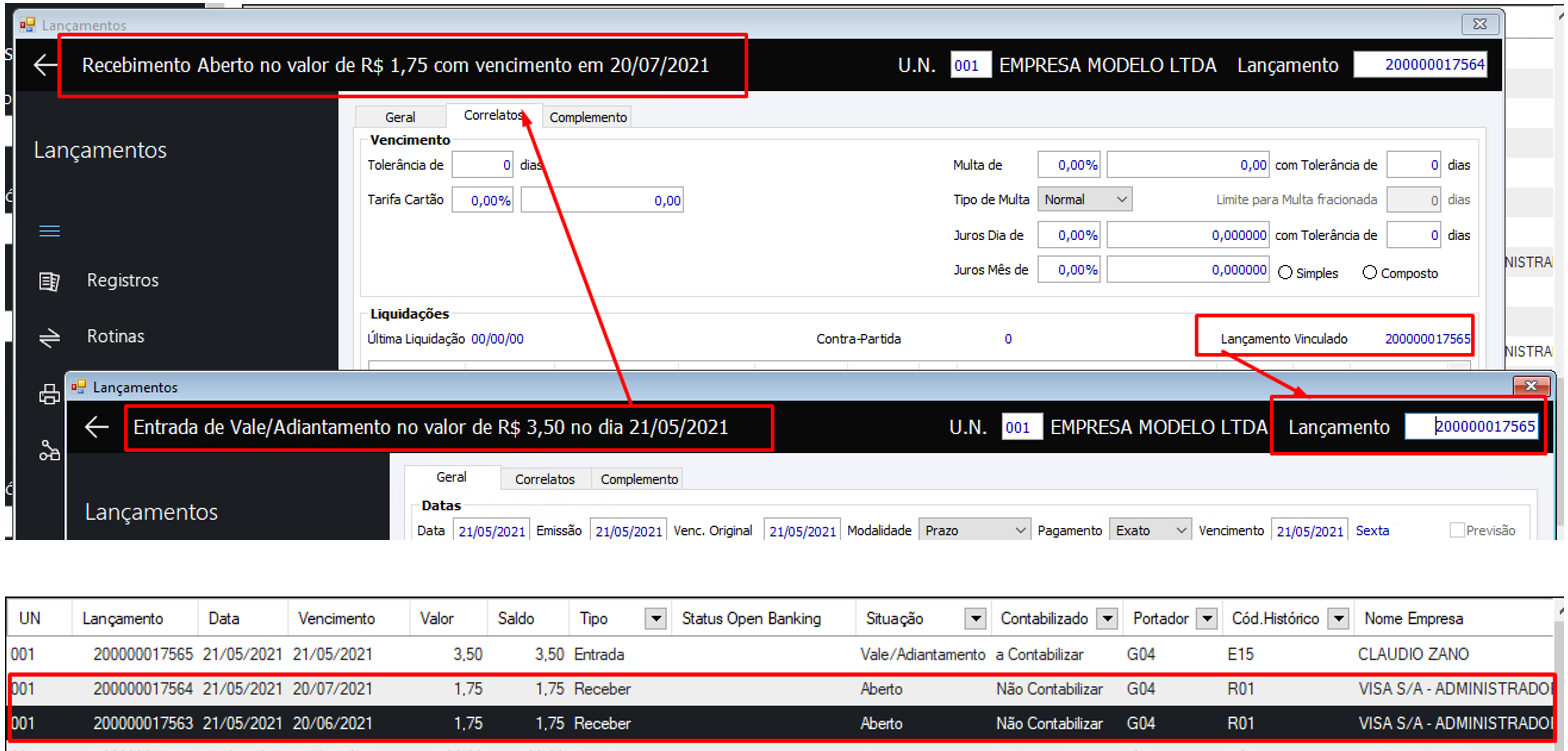Go back using arrow in Recebimento Aberto window
This screenshot has width=1568, height=751.
pyautogui.click(x=45, y=65)
